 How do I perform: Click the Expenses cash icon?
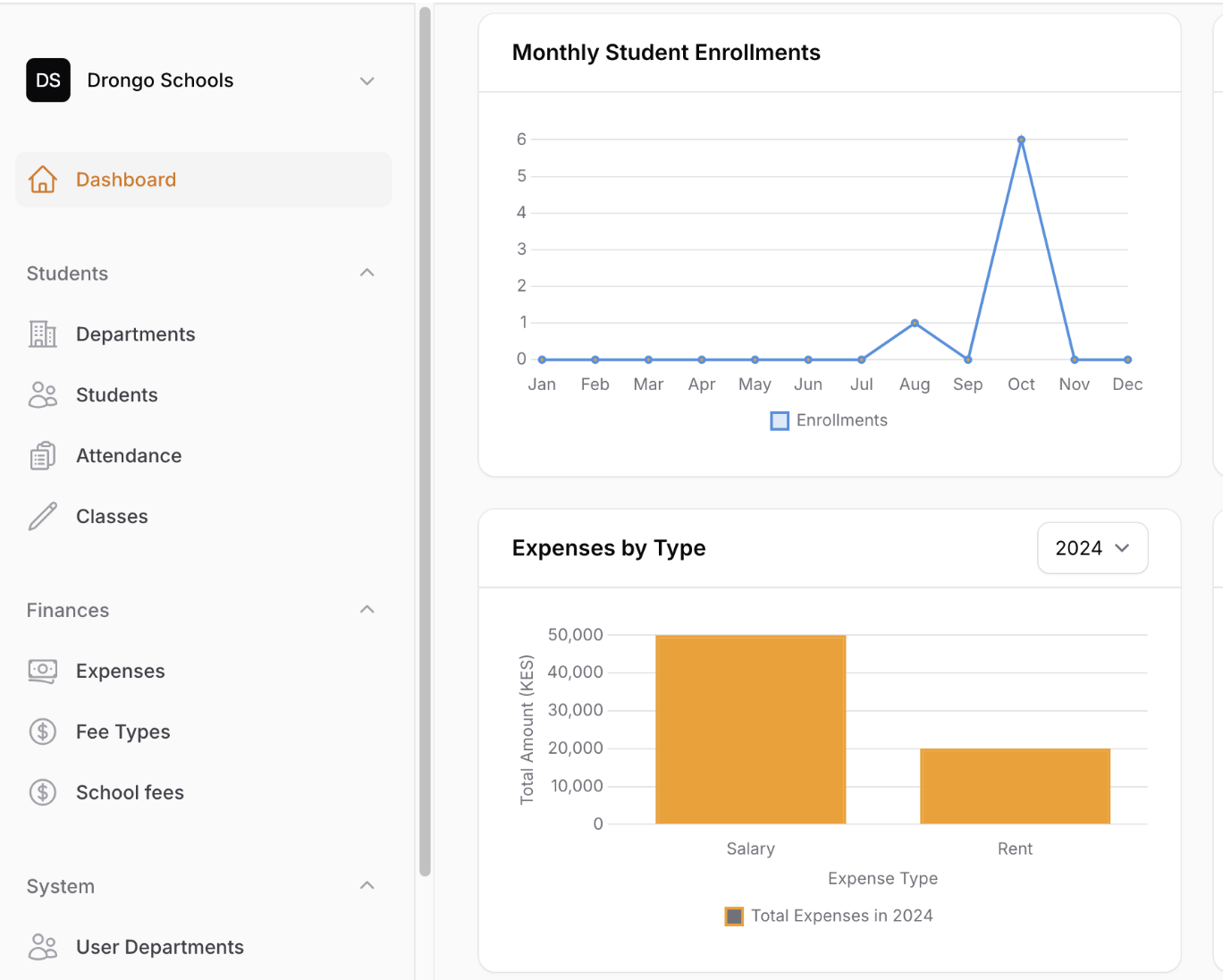42,671
